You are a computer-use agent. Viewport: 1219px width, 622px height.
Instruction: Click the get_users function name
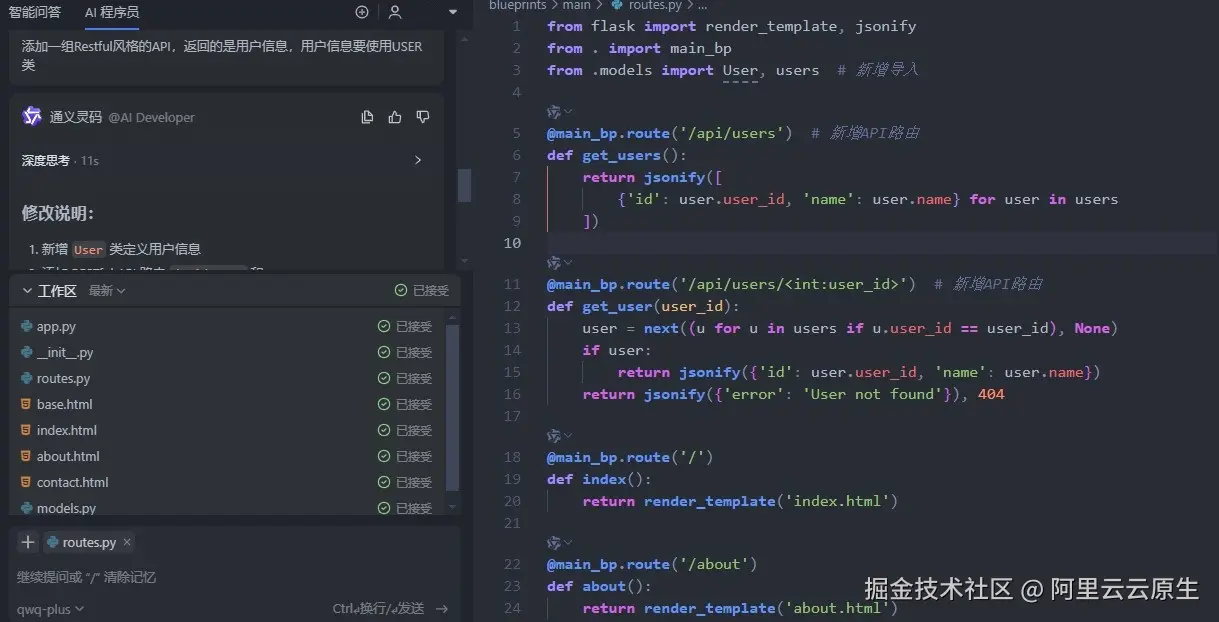[x=621, y=155]
